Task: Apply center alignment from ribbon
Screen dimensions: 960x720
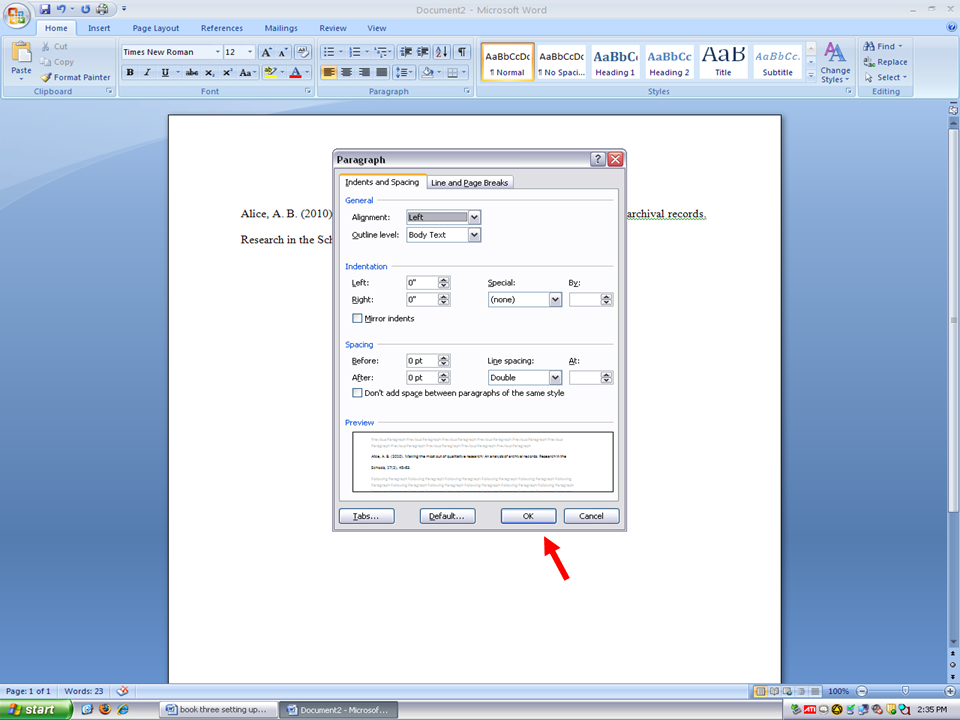Action: (347, 72)
